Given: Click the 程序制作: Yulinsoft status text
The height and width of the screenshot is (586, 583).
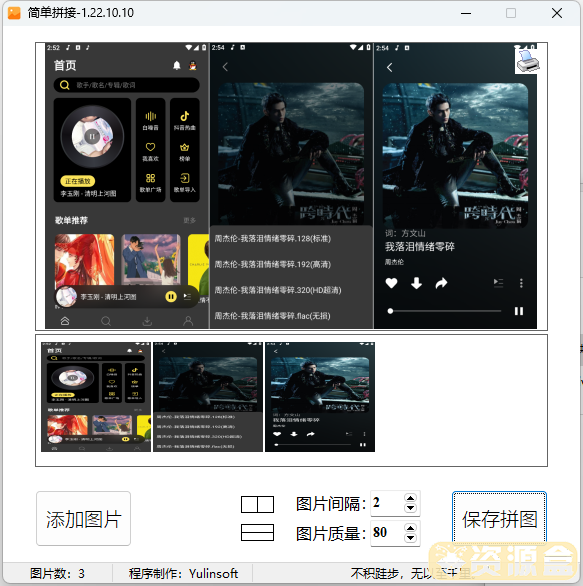Looking at the screenshot, I should [x=183, y=573].
